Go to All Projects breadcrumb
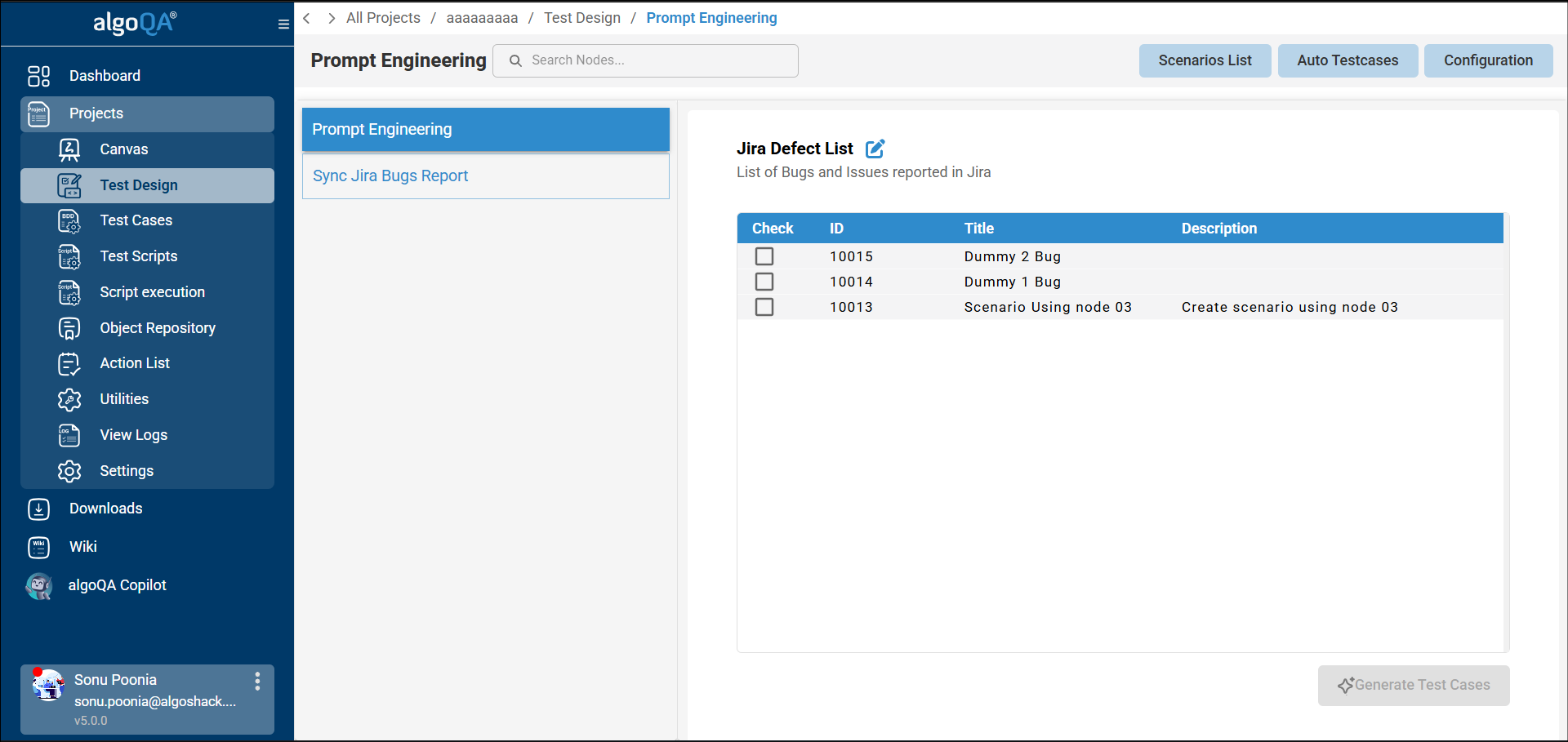Screen dimensions: 1568x742 (x=383, y=18)
